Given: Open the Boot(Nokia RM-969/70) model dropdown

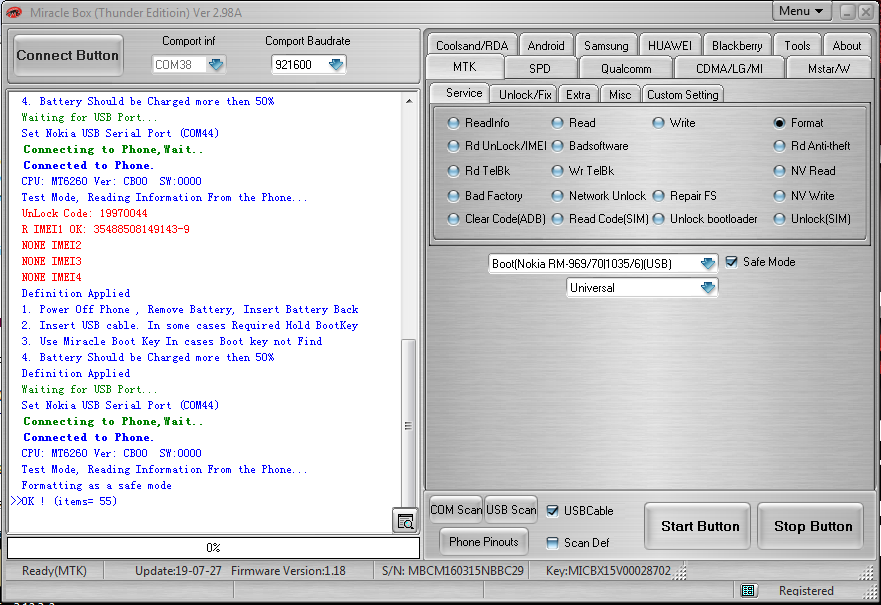Looking at the screenshot, I should (708, 263).
